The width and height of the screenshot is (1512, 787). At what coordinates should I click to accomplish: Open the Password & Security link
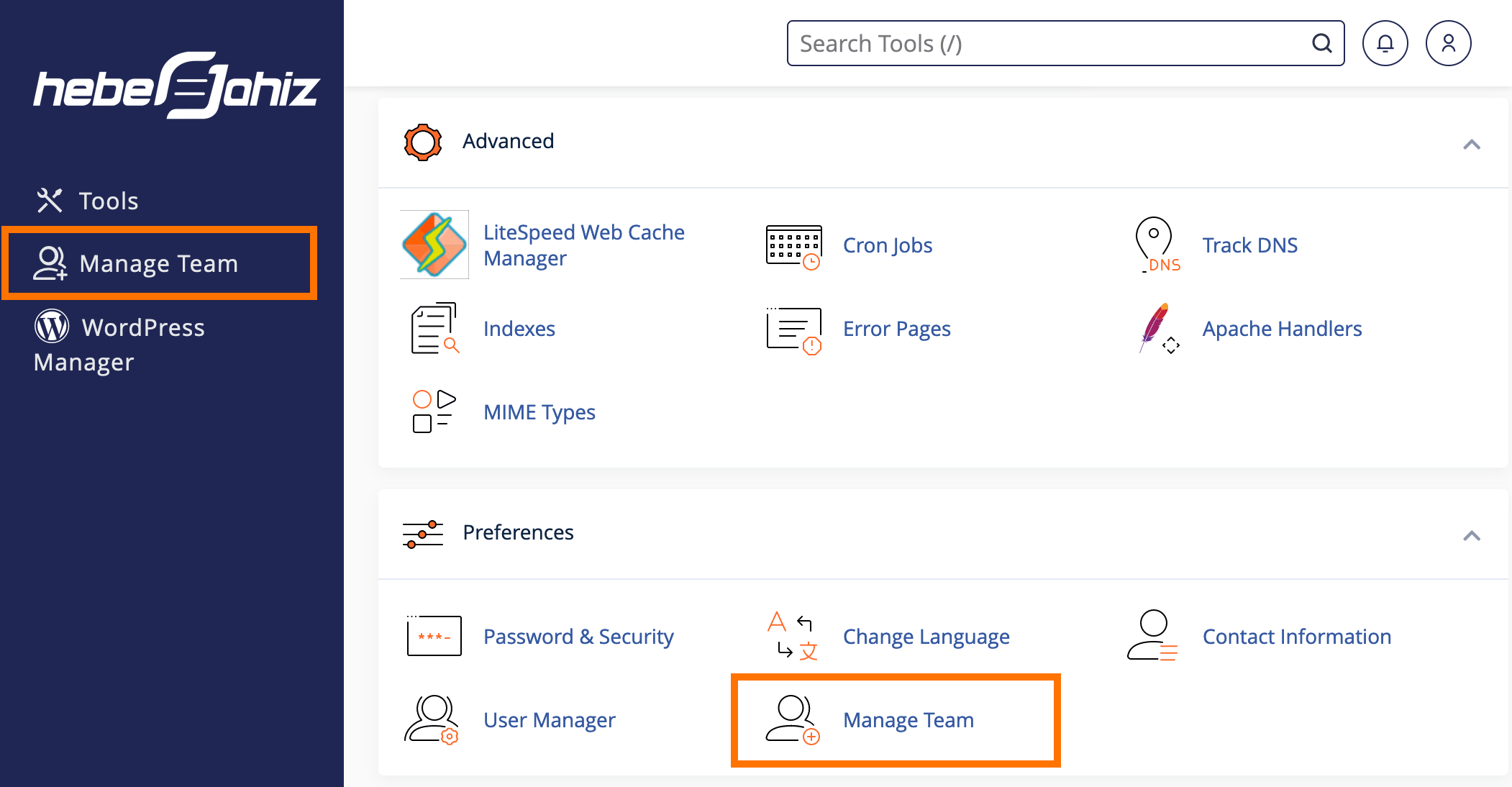tap(578, 637)
